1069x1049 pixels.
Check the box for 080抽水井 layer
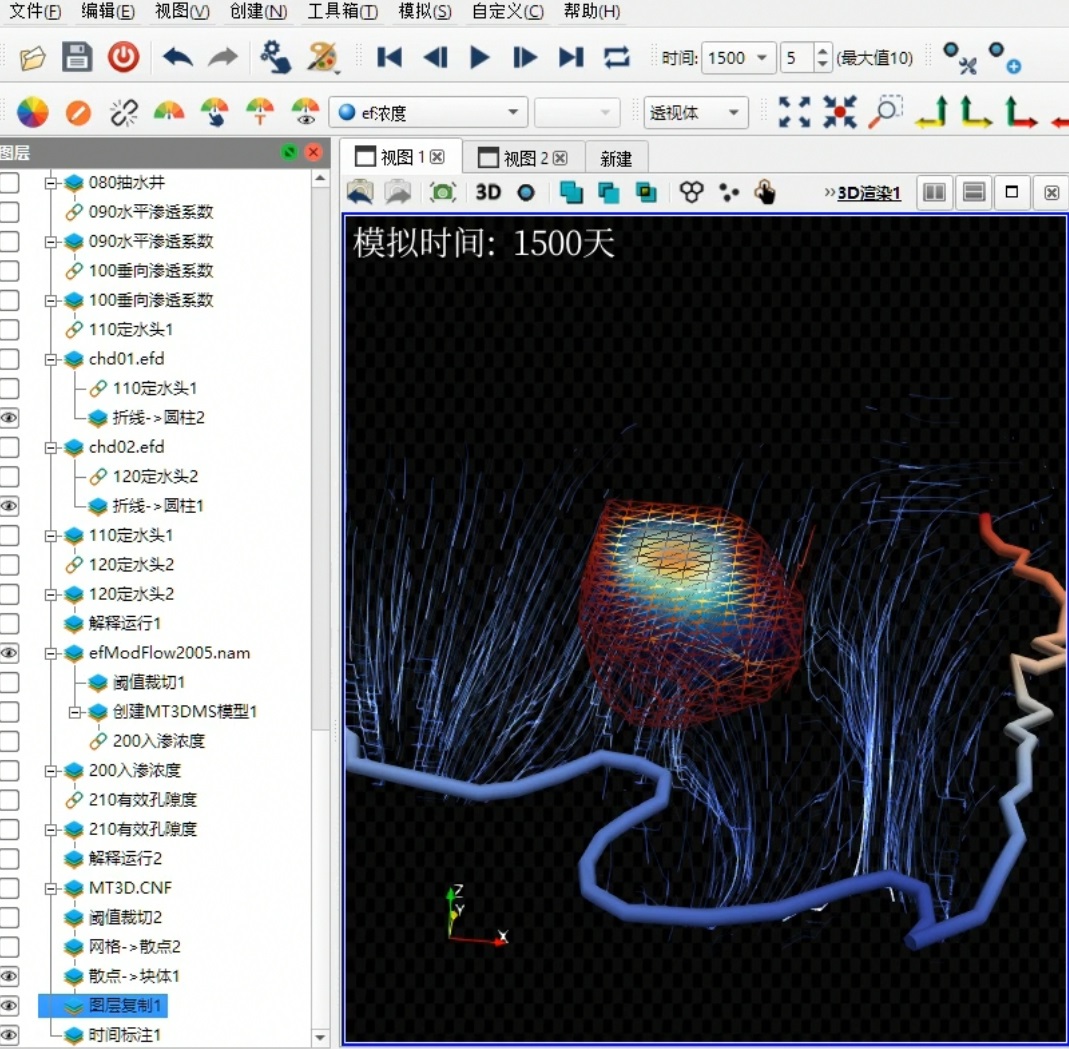[9, 183]
